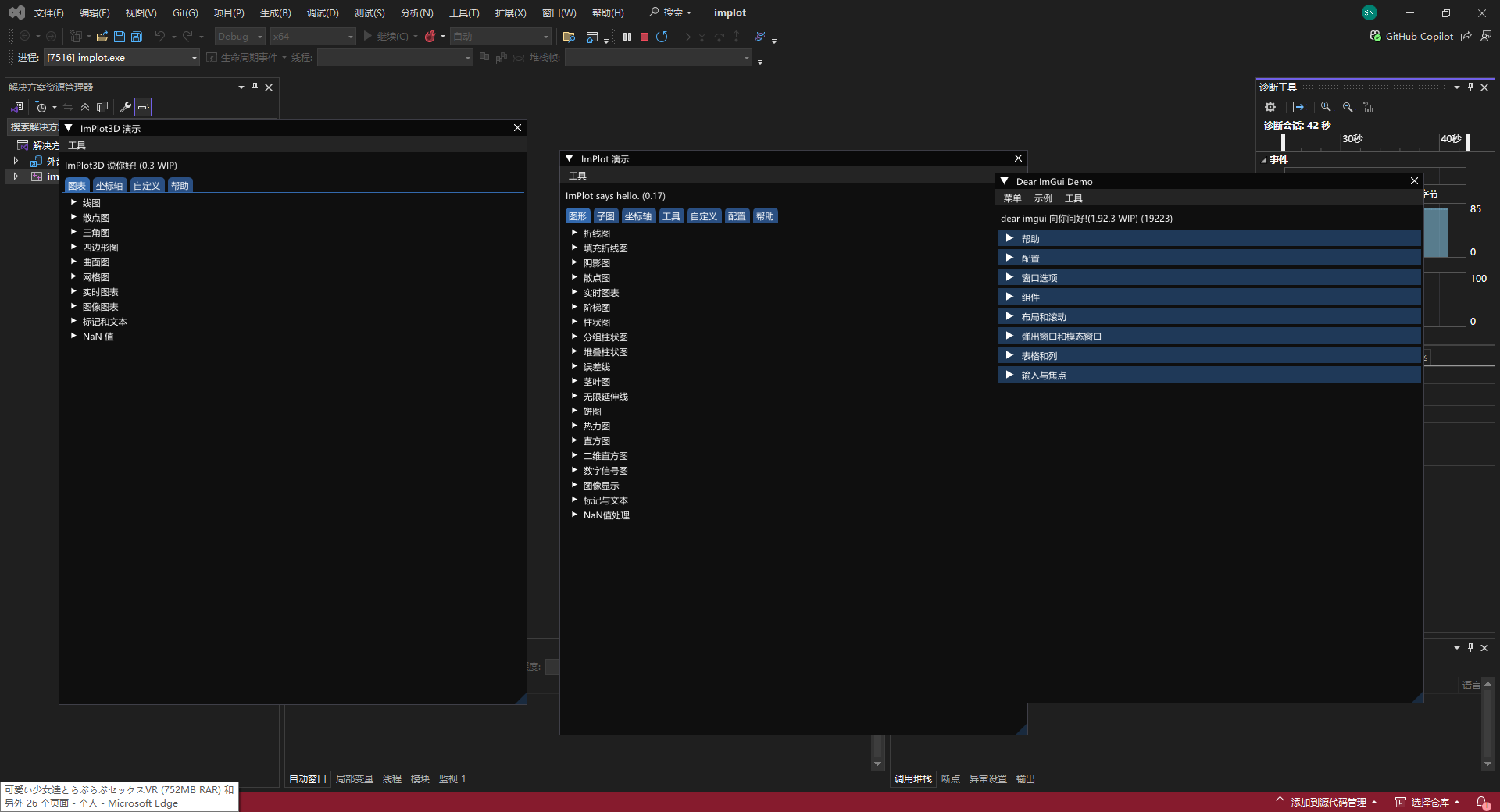Click the XAML live preview window icon
1500x812 pixels.
(x=592, y=37)
